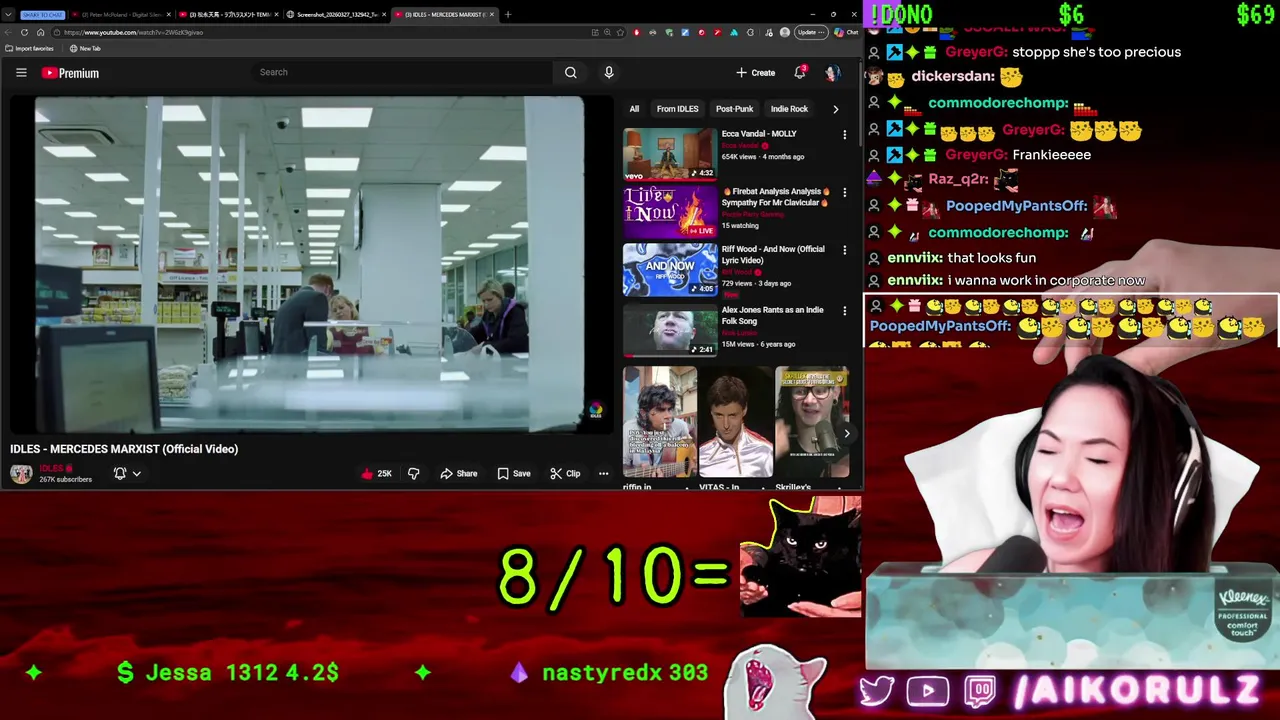Click Riff Wood And Now title
Image resolution: width=1280 pixels, height=720 pixels.
[773, 255]
